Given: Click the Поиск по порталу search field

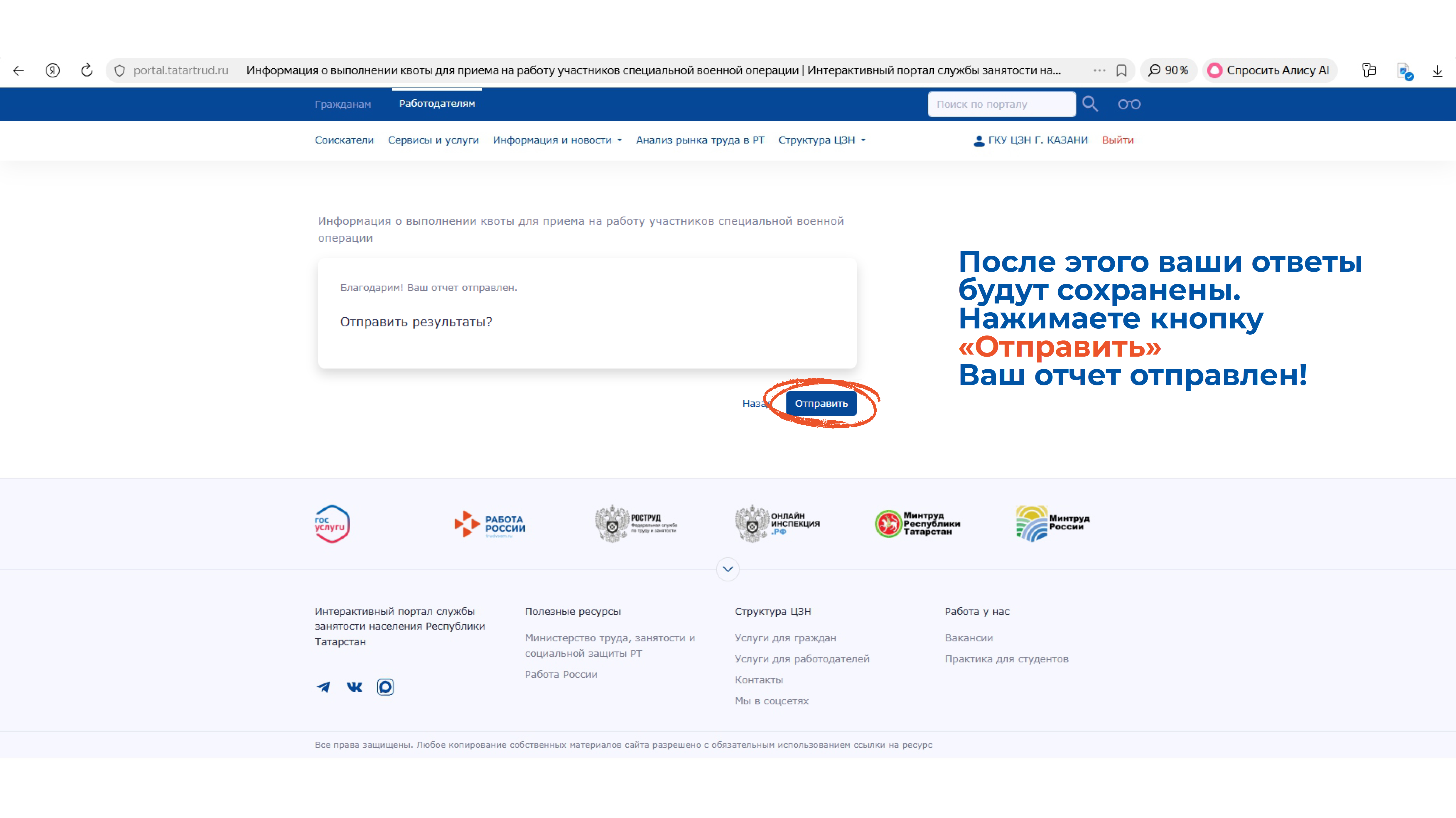Looking at the screenshot, I should pyautogui.click(x=1002, y=104).
